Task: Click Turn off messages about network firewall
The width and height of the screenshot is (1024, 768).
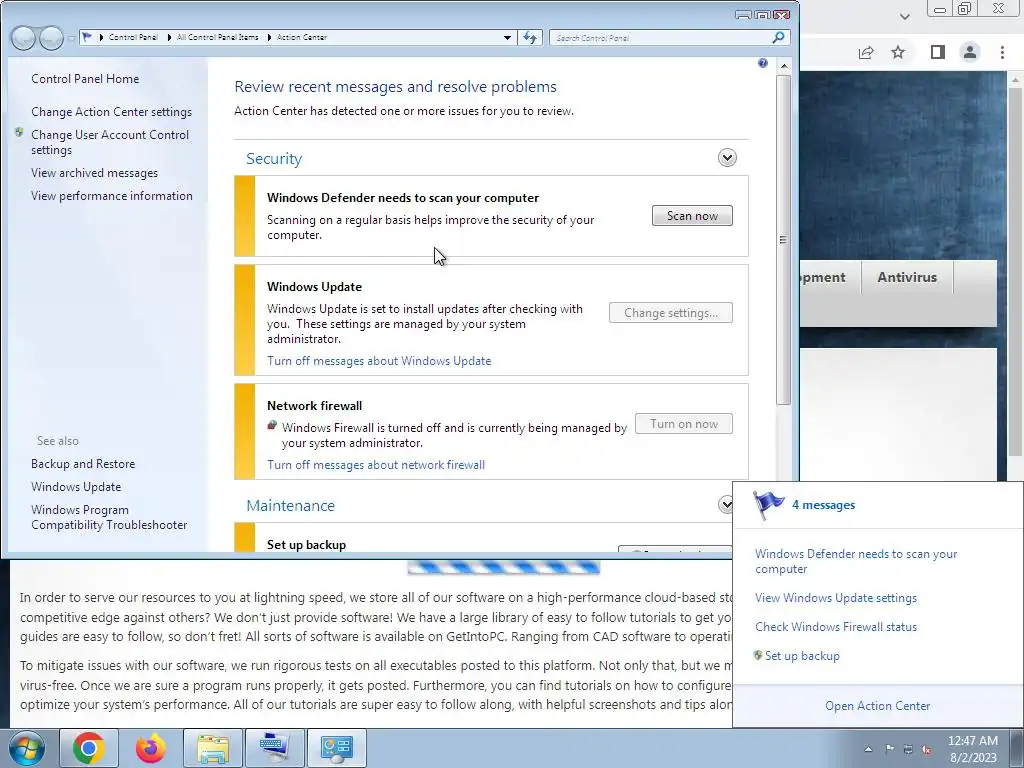Action: click(x=376, y=464)
